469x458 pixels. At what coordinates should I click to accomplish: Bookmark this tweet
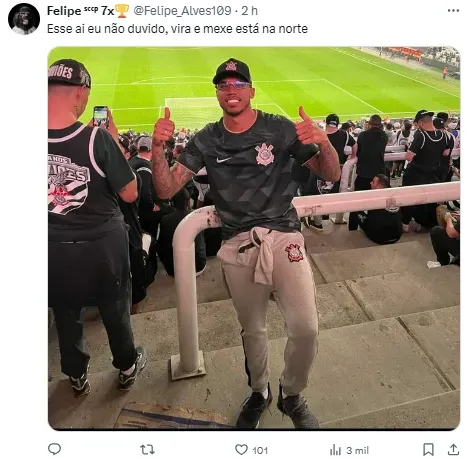tap(428, 450)
